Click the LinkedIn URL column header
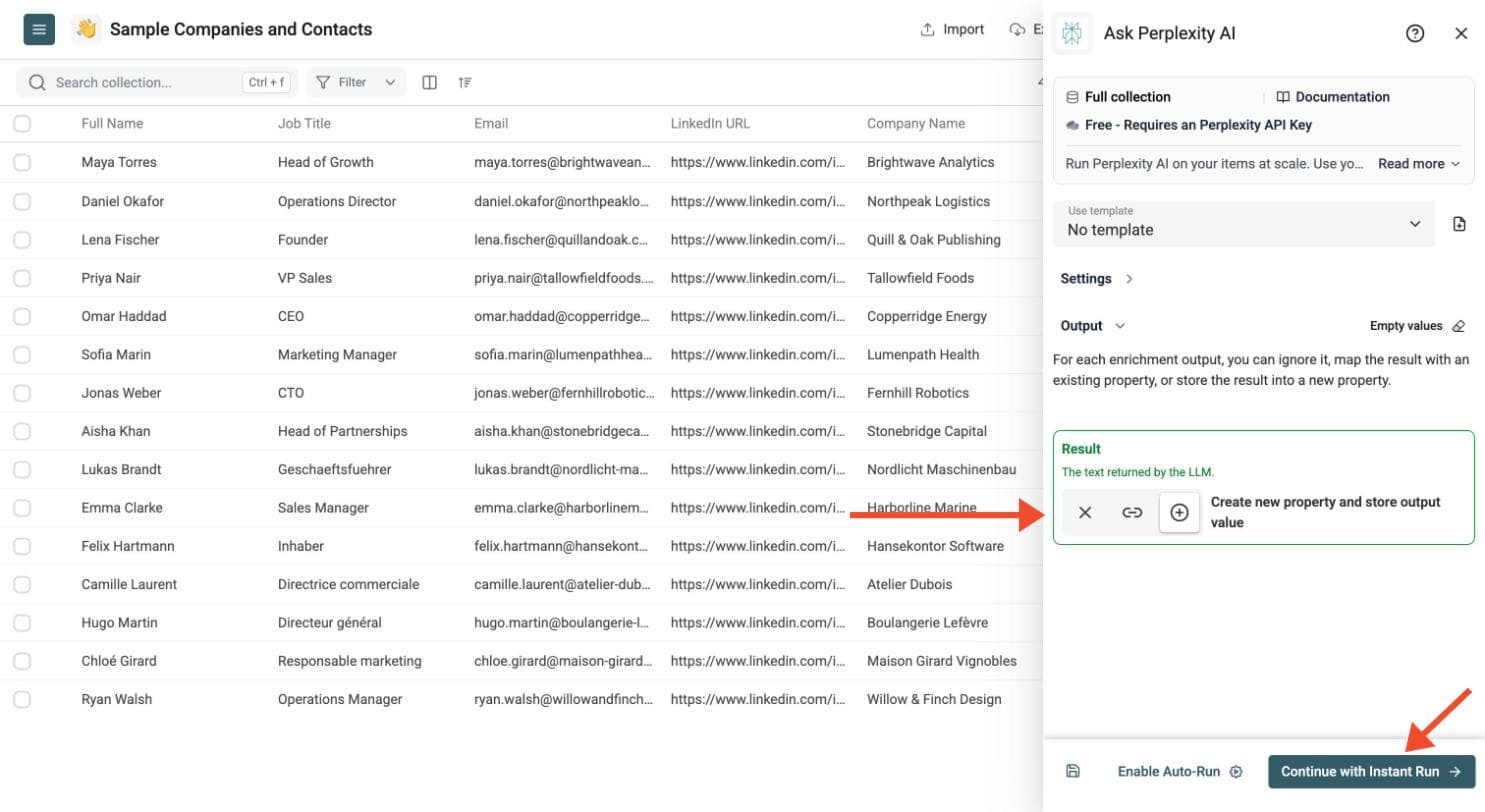The width and height of the screenshot is (1485, 812). [x=710, y=124]
